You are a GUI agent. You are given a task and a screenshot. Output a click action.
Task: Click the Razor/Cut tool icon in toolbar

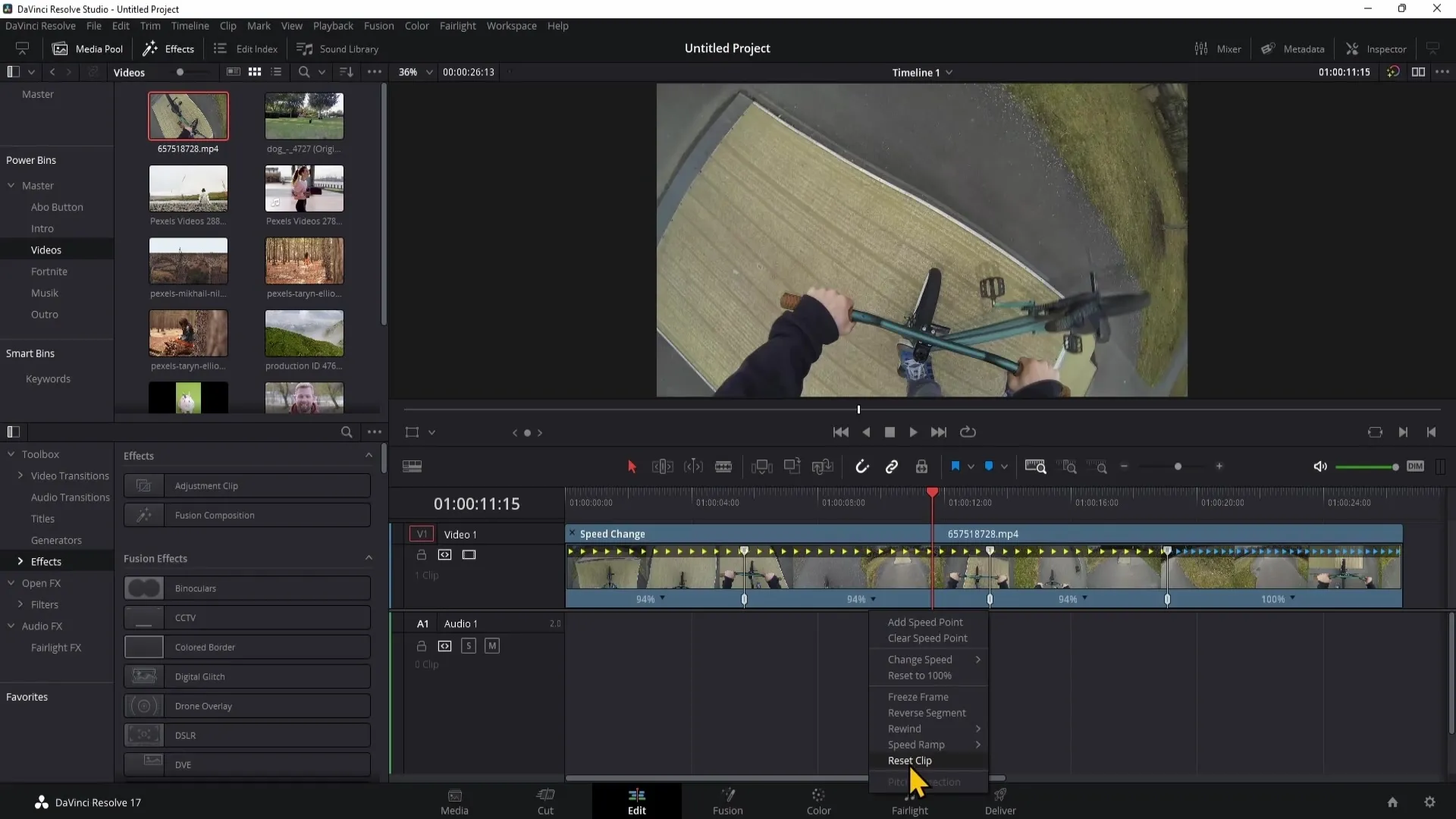725,467
